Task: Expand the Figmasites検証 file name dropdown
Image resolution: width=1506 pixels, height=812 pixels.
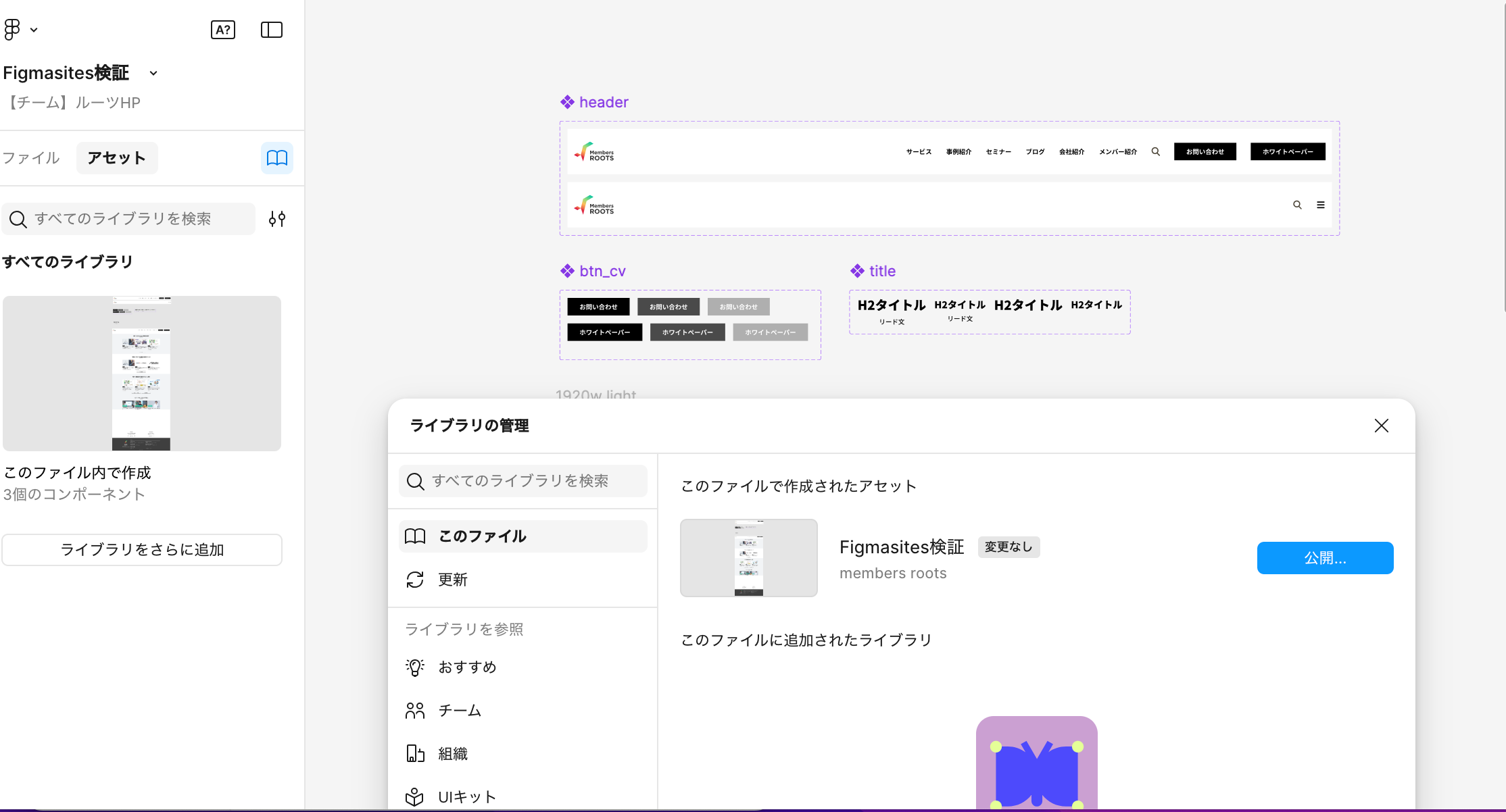Action: 153,73
